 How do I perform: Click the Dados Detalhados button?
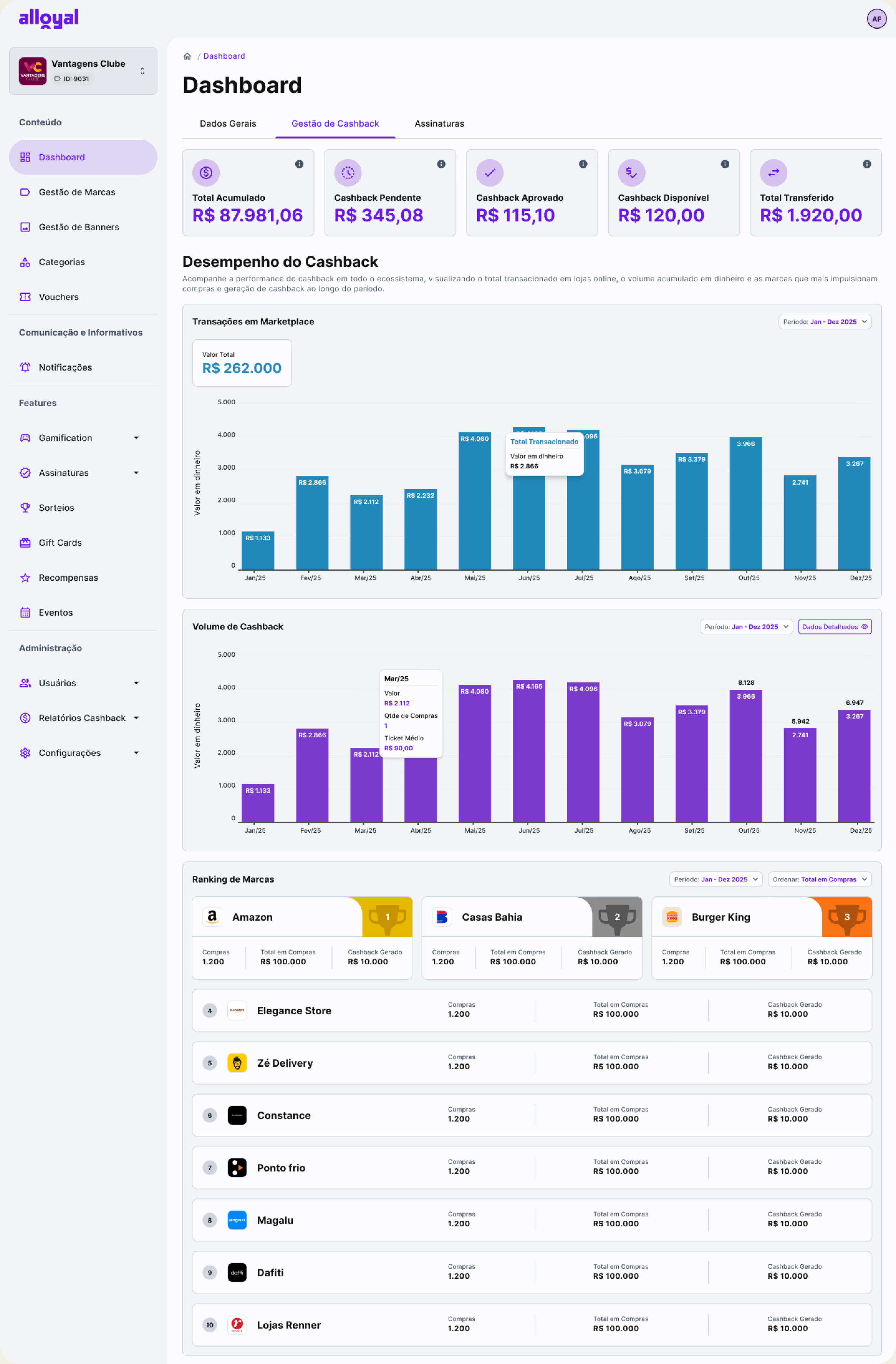(x=835, y=626)
